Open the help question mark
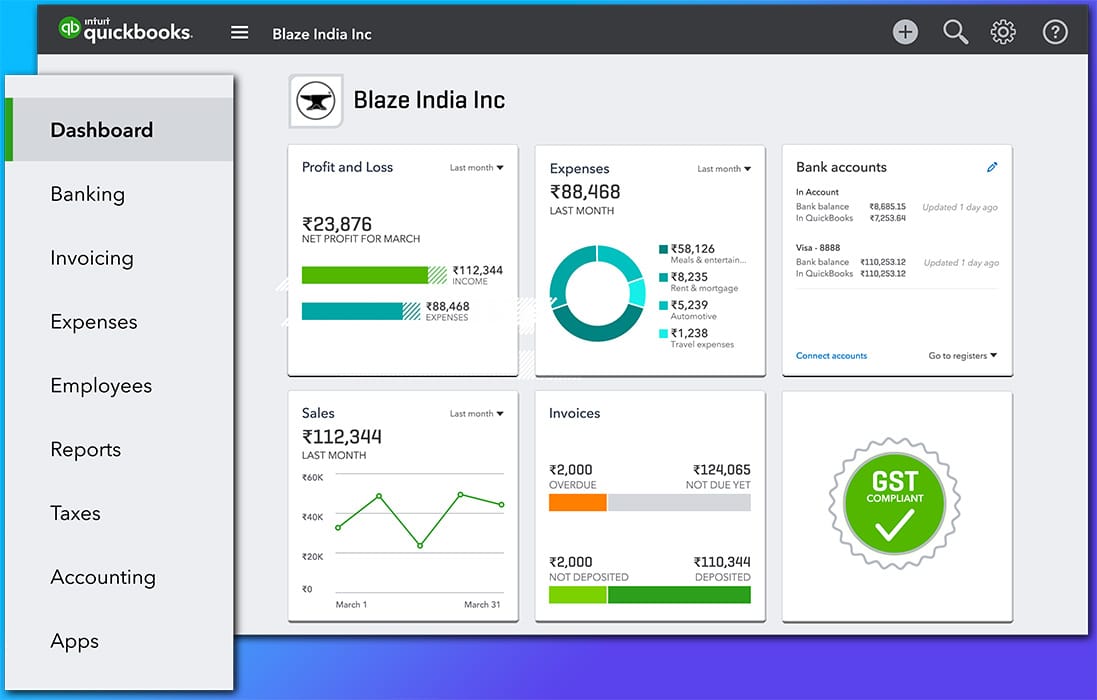This screenshot has height=700, width=1097. (1055, 31)
